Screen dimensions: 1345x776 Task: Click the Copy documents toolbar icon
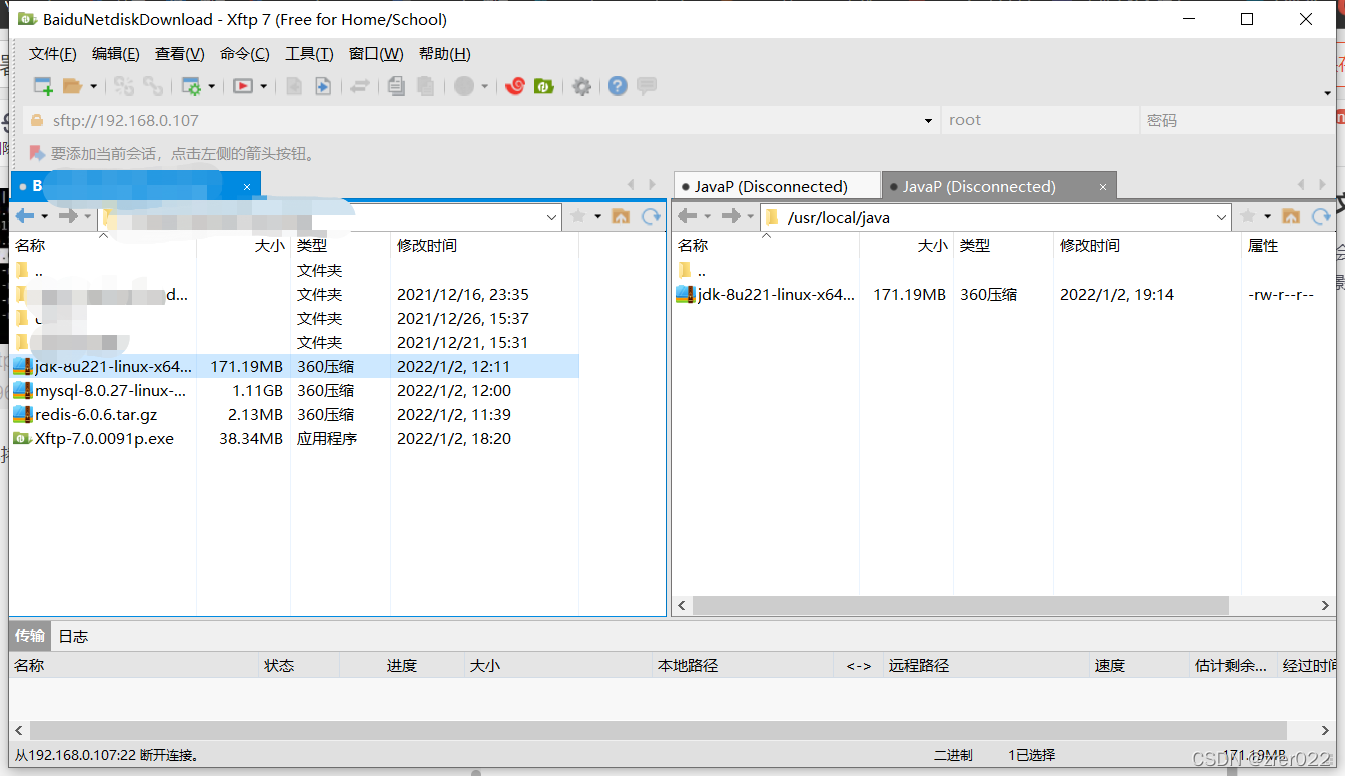pos(396,86)
